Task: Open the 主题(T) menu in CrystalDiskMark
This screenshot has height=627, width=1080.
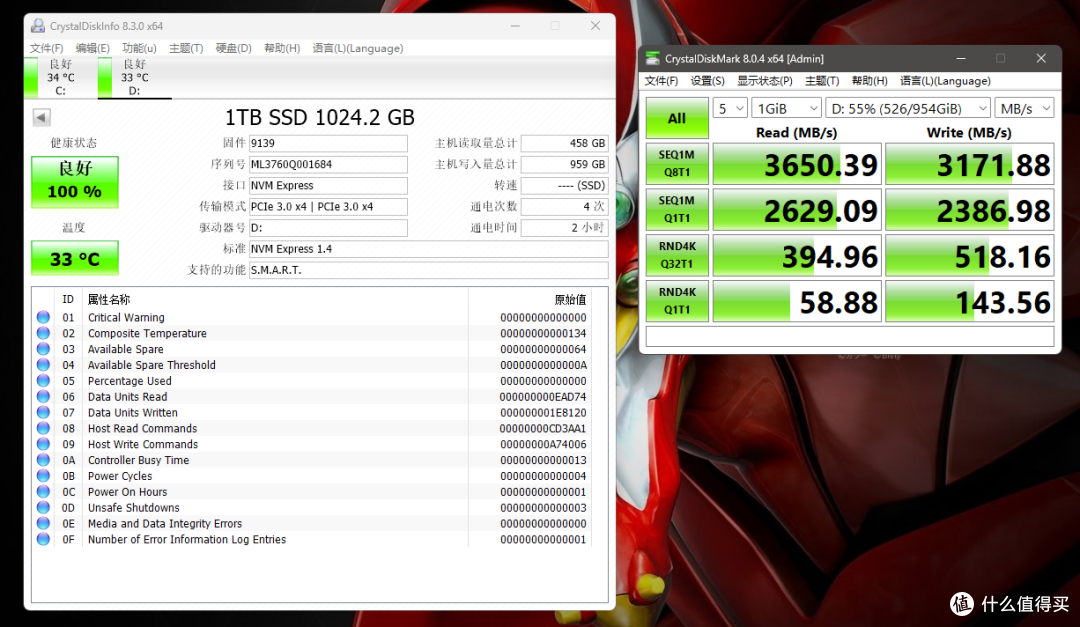Action: [x=822, y=81]
